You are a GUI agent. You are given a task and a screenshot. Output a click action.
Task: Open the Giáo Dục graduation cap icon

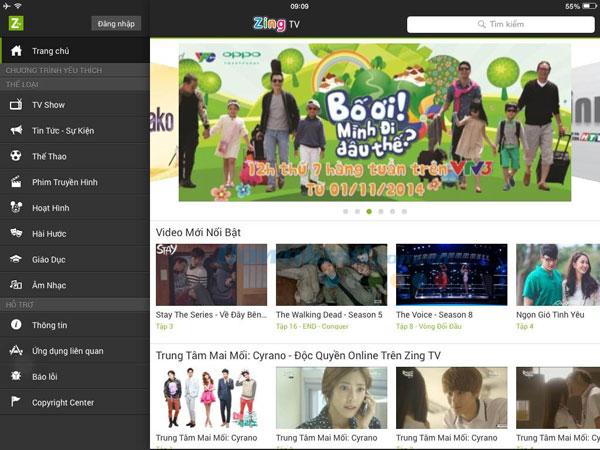pyautogui.click(x=16, y=259)
